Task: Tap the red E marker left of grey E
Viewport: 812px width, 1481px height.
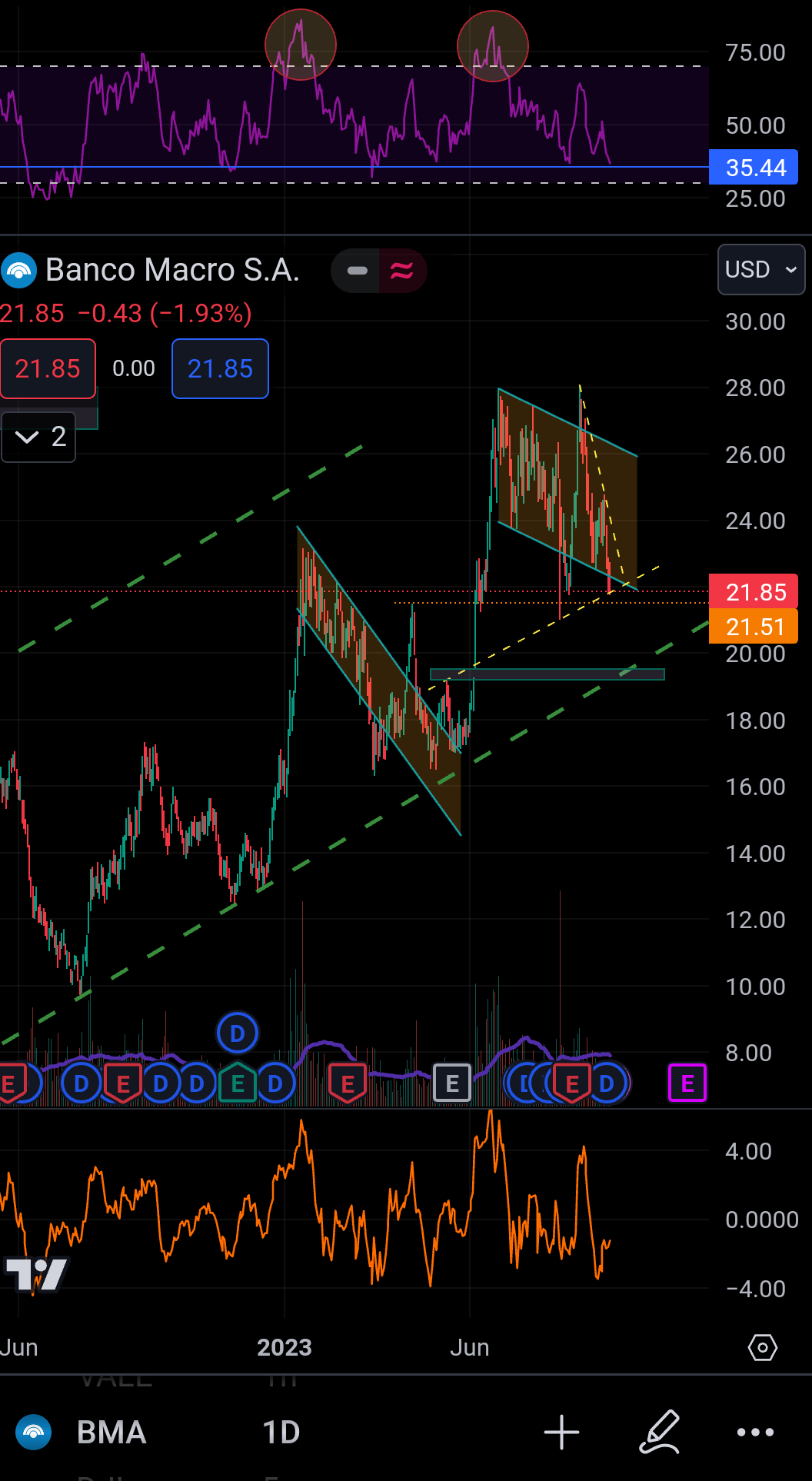Action: point(348,1084)
